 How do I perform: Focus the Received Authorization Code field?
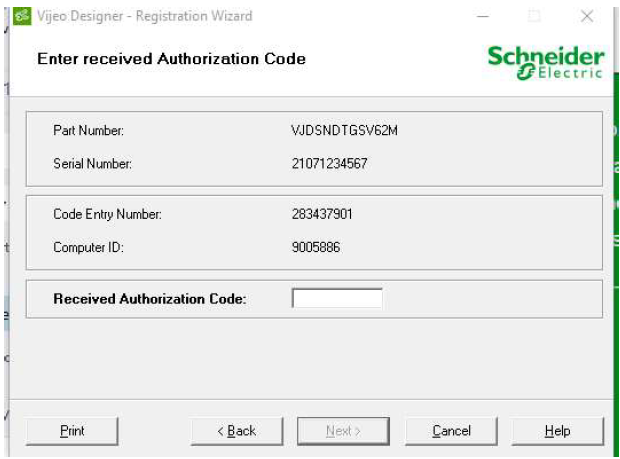[337, 298]
